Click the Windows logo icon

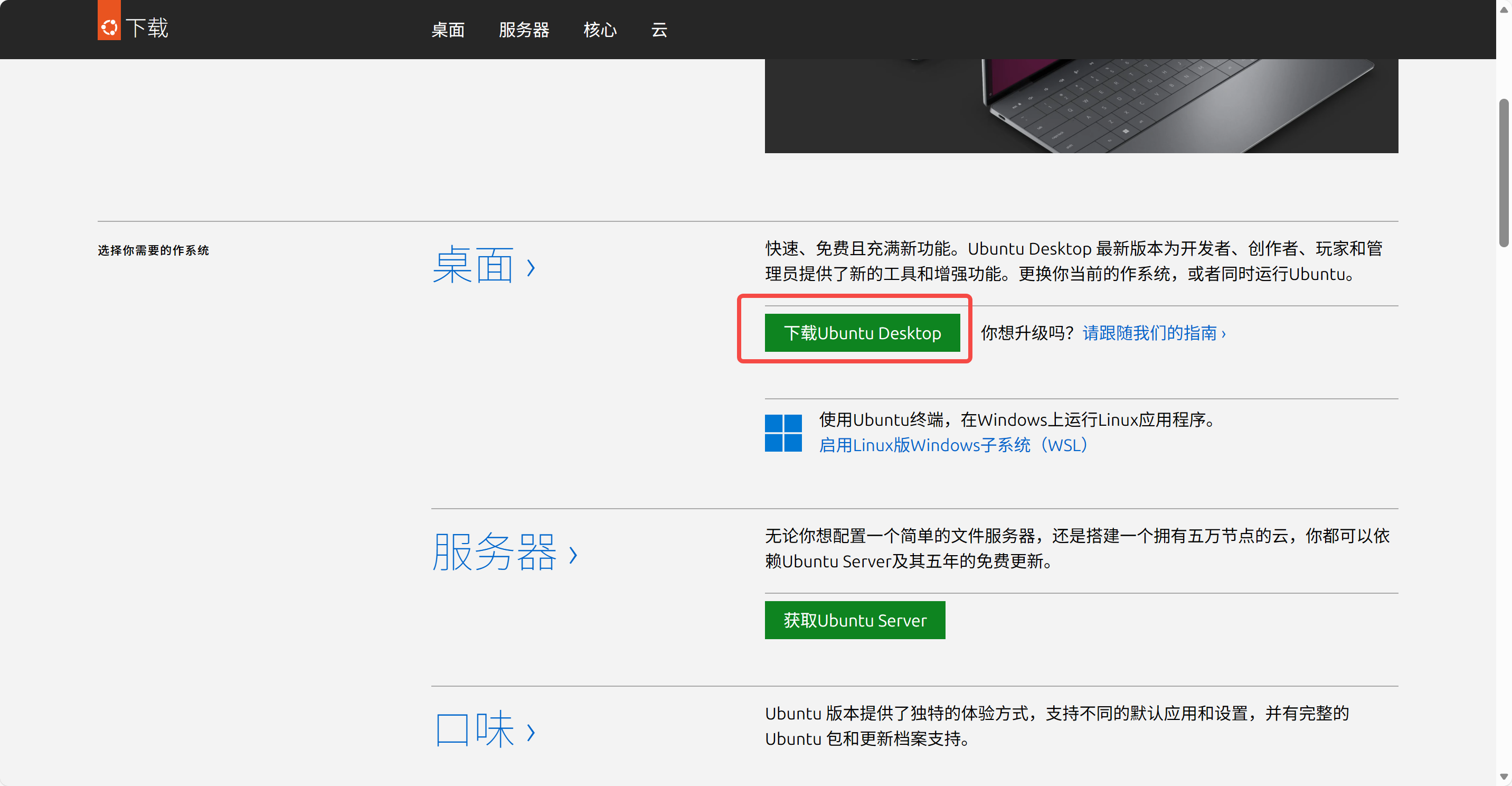tap(782, 433)
